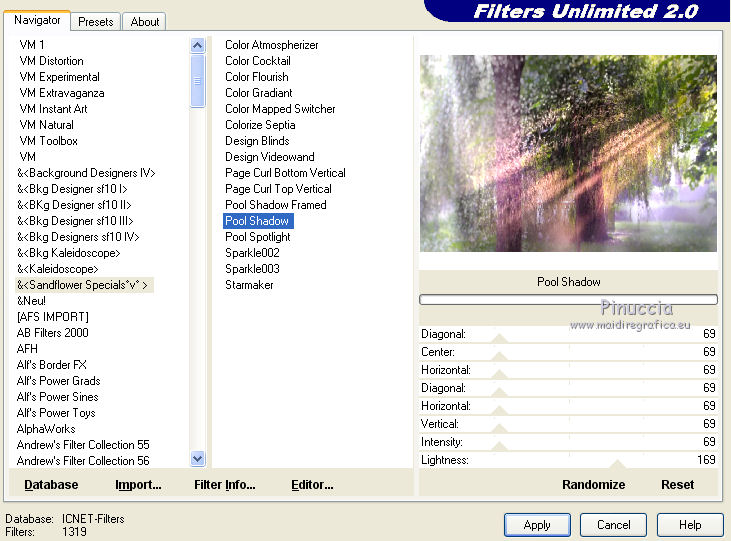The height and width of the screenshot is (541, 731).
Task: Select the Pool Shadow filter
Action: point(258,221)
